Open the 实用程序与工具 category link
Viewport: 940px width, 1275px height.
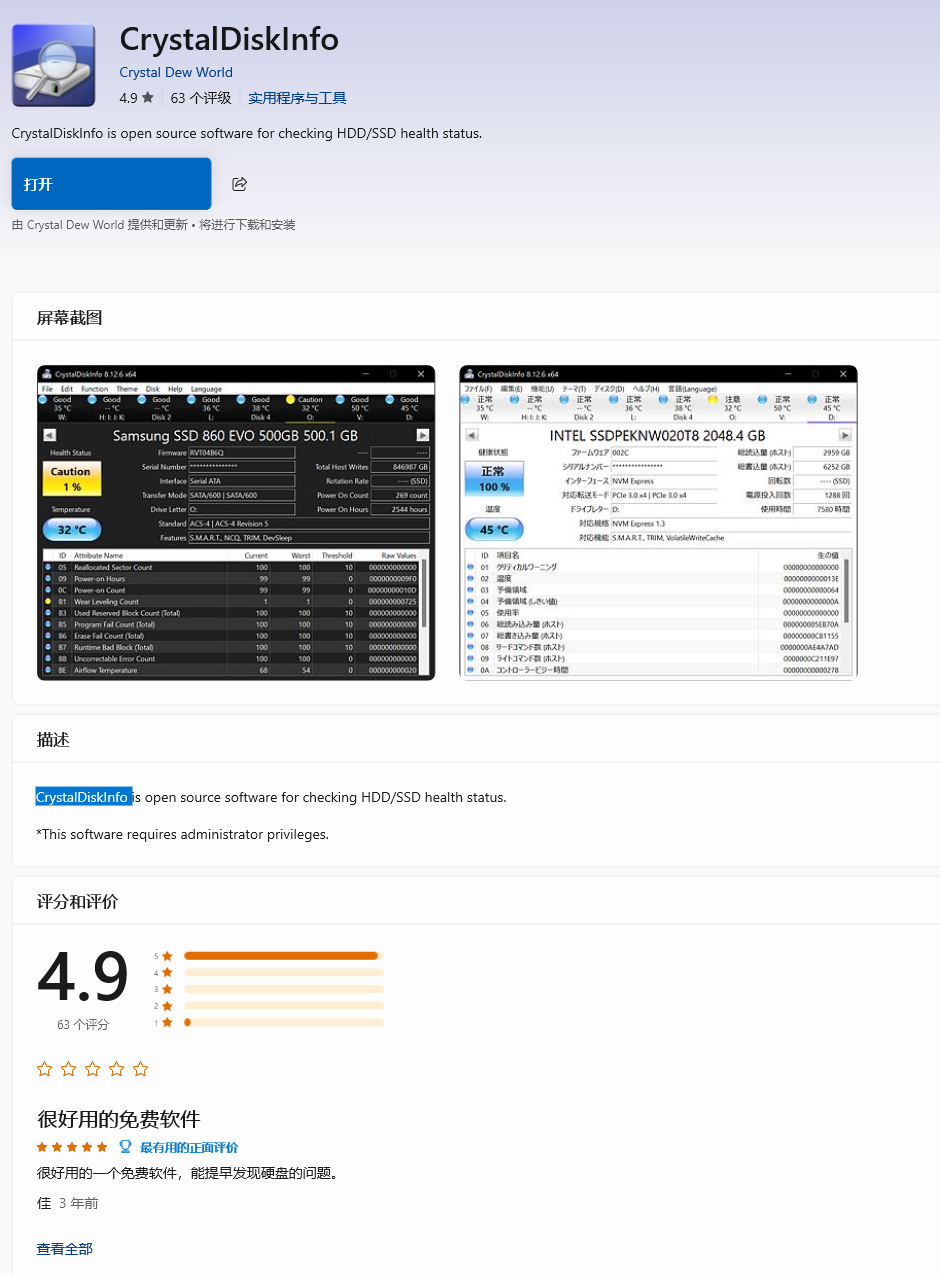point(297,98)
